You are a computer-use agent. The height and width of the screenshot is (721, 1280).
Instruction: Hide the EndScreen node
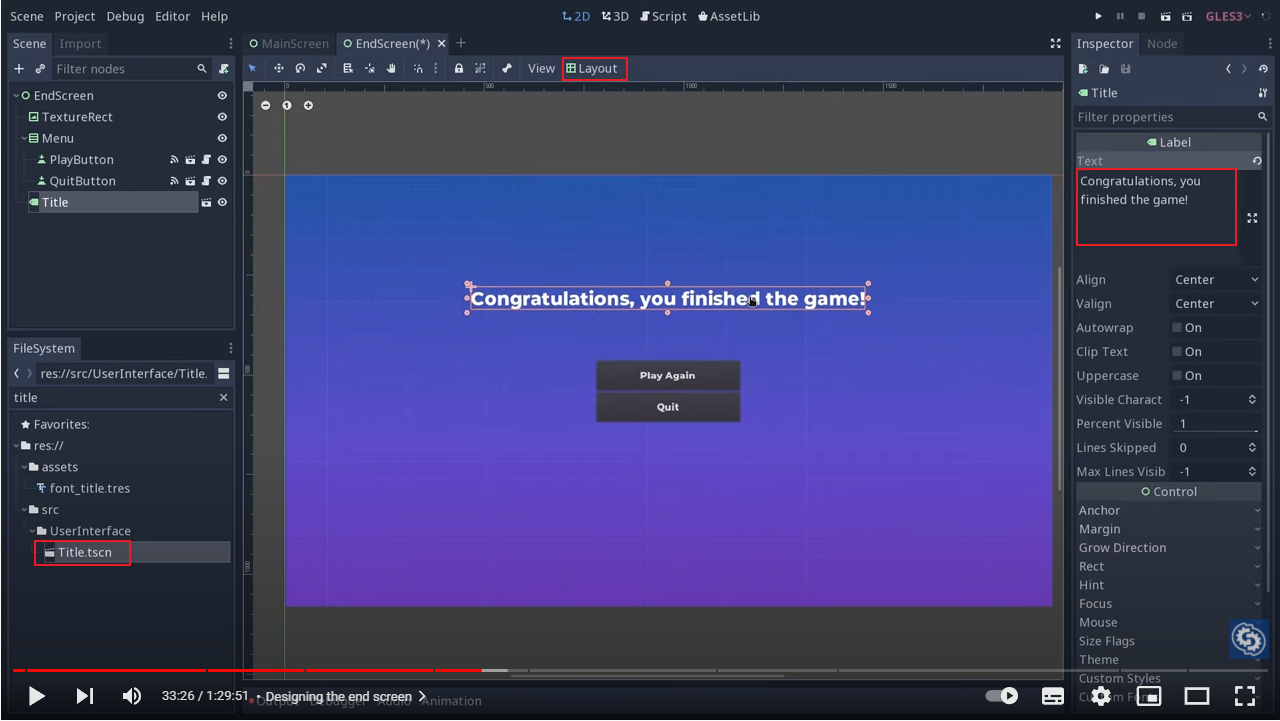[222, 96]
